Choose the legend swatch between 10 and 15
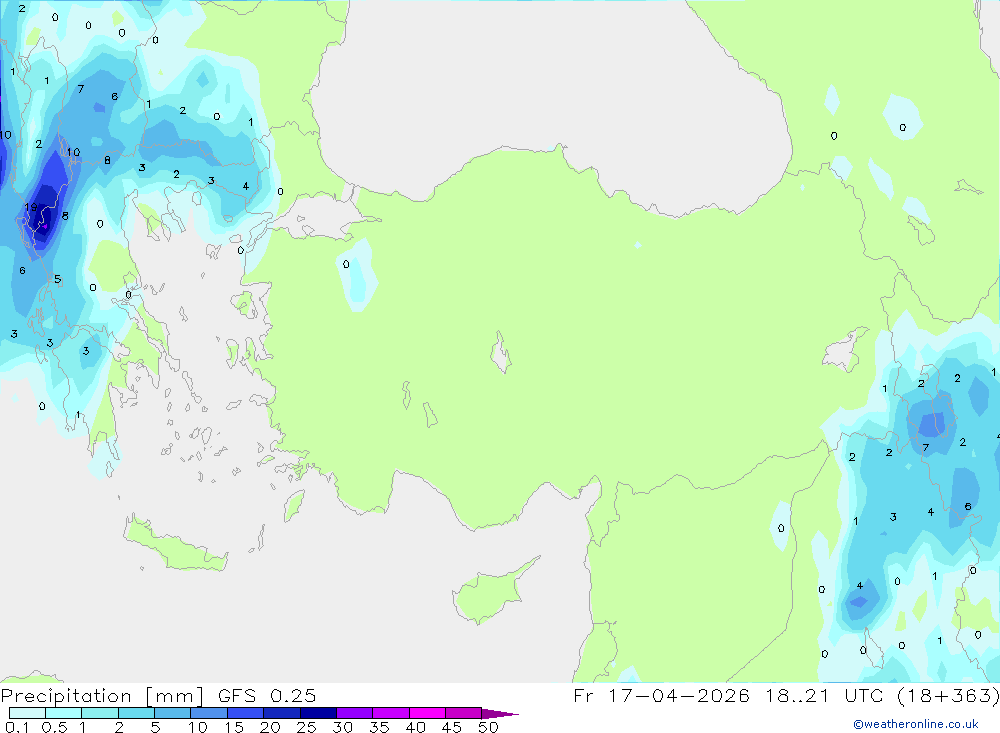The height and width of the screenshot is (733, 1000). (x=209, y=713)
